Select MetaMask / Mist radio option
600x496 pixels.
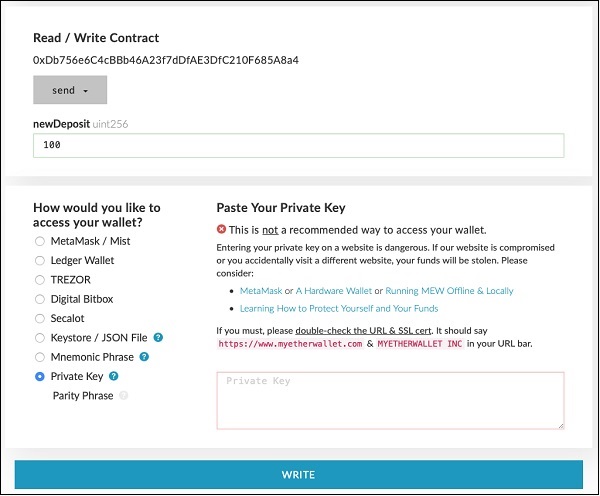point(40,241)
